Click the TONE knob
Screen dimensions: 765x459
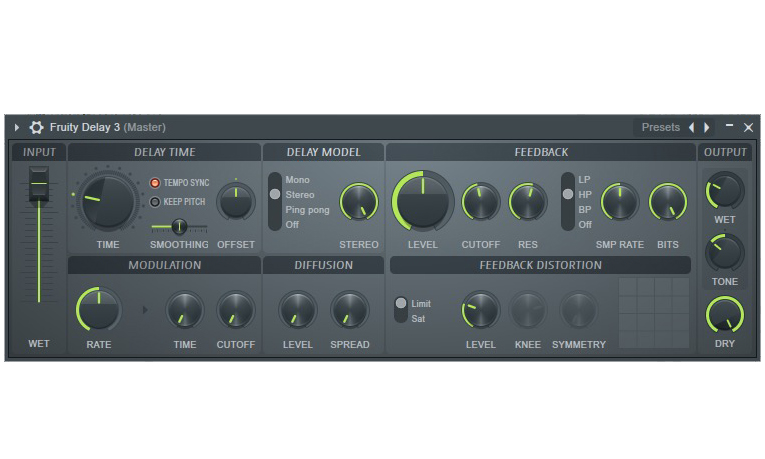pyautogui.click(x=725, y=252)
